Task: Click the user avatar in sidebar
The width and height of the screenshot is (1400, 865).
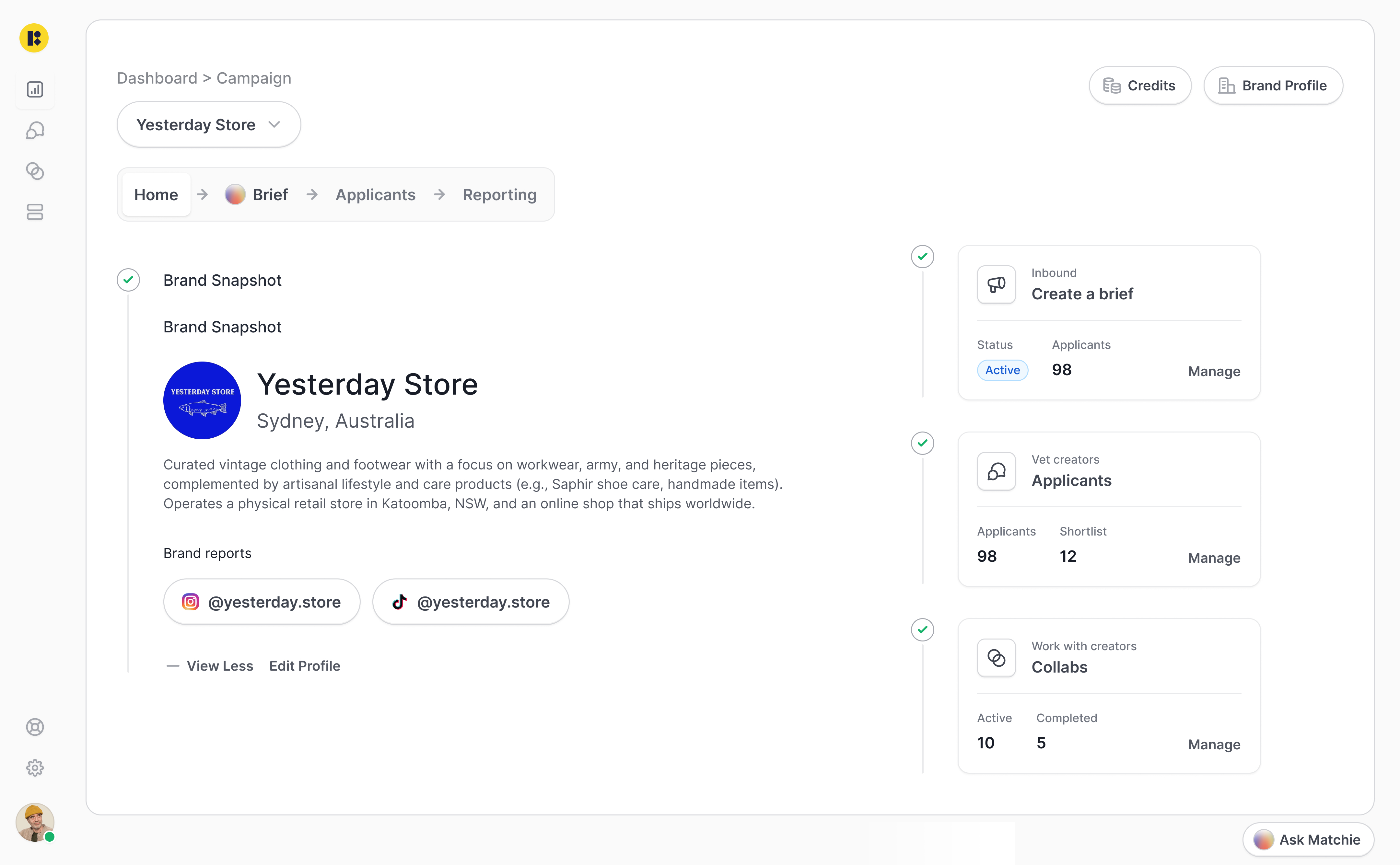Action: (x=35, y=822)
